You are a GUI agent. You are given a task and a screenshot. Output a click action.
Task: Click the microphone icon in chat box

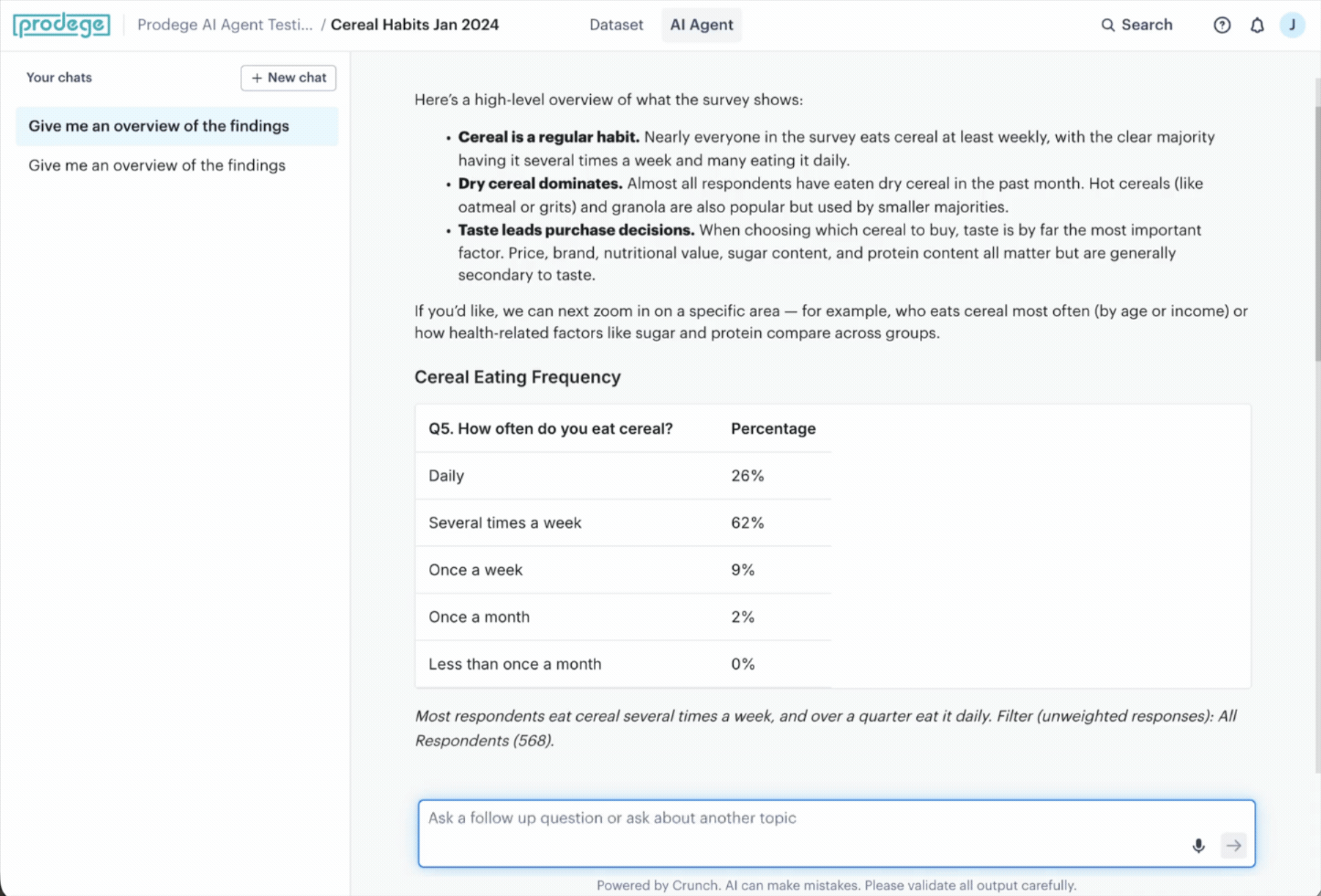(1199, 846)
